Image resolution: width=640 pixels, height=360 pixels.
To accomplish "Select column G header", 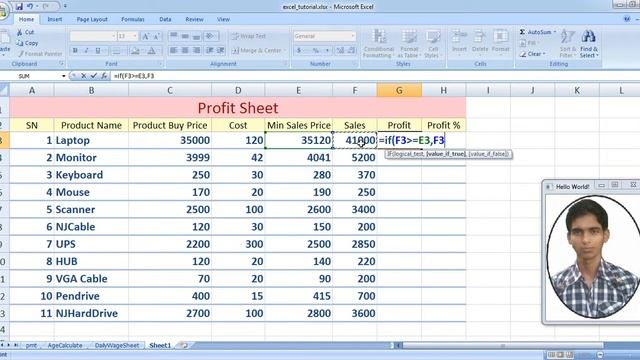I will (399, 90).
